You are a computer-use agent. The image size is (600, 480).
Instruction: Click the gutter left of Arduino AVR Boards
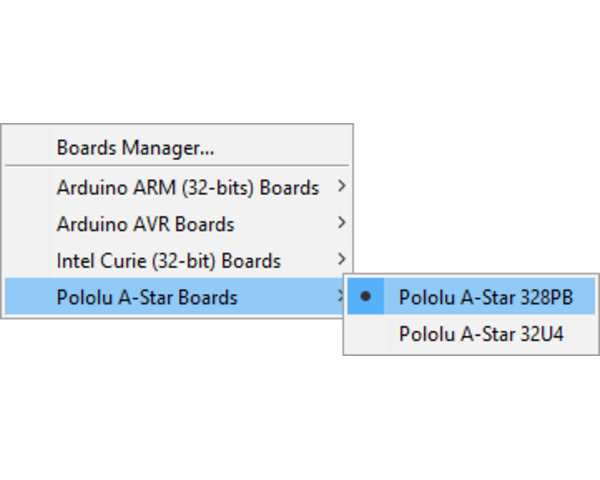coord(26,224)
